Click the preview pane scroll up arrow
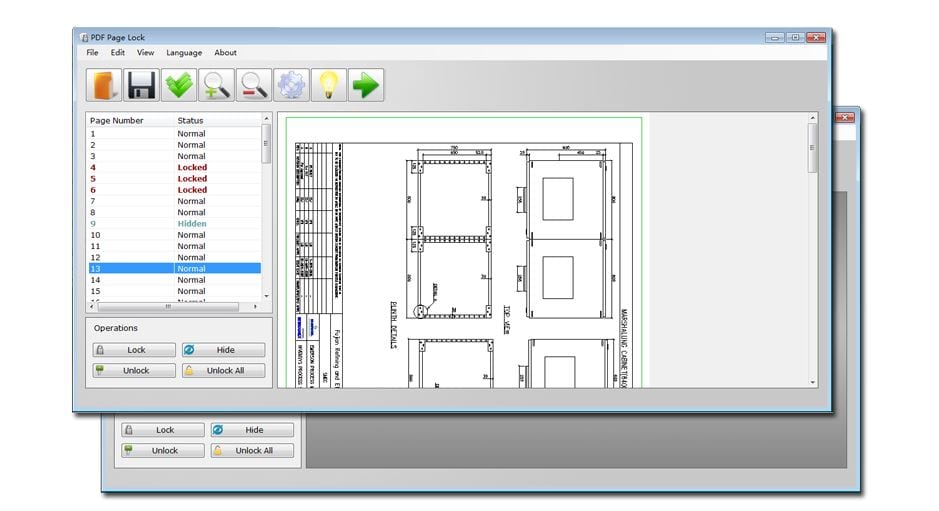The width and height of the screenshot is (939, 511). [813, 118]
